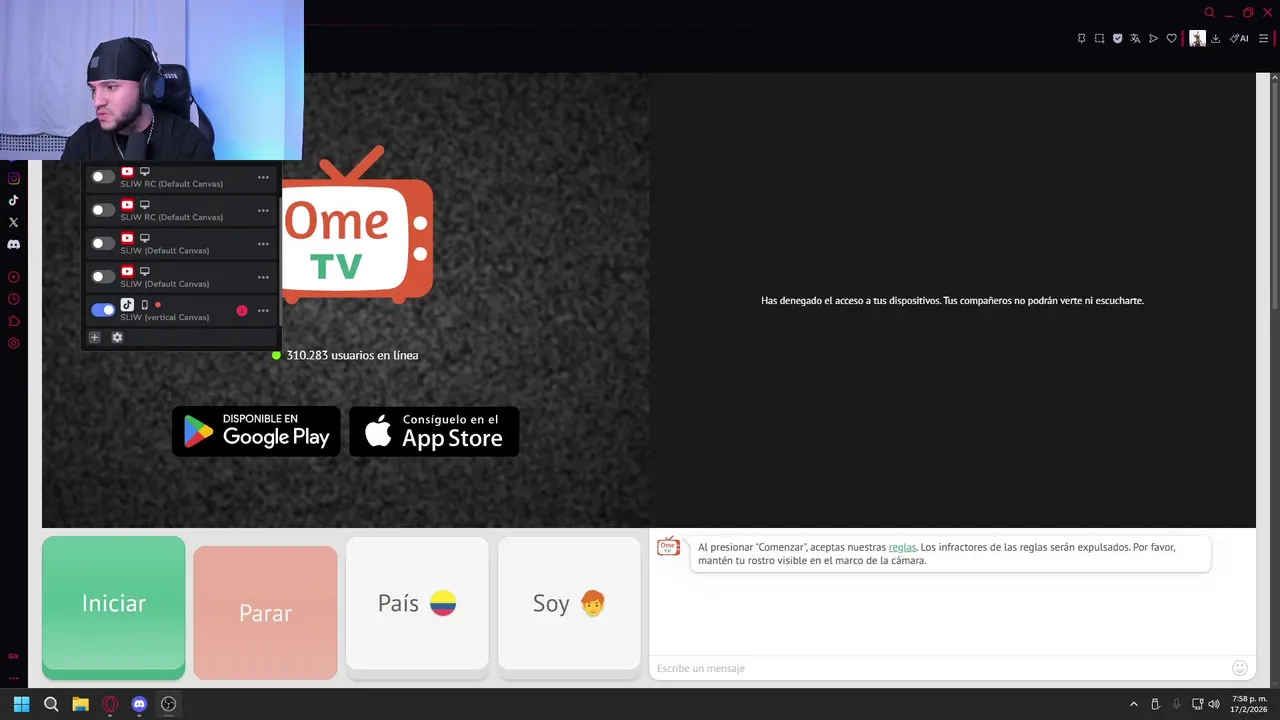Click the 'Has denegado el acceso' message
This screenshot has width=1280, height=720.
pyautogui.click(x=952, y=300)
